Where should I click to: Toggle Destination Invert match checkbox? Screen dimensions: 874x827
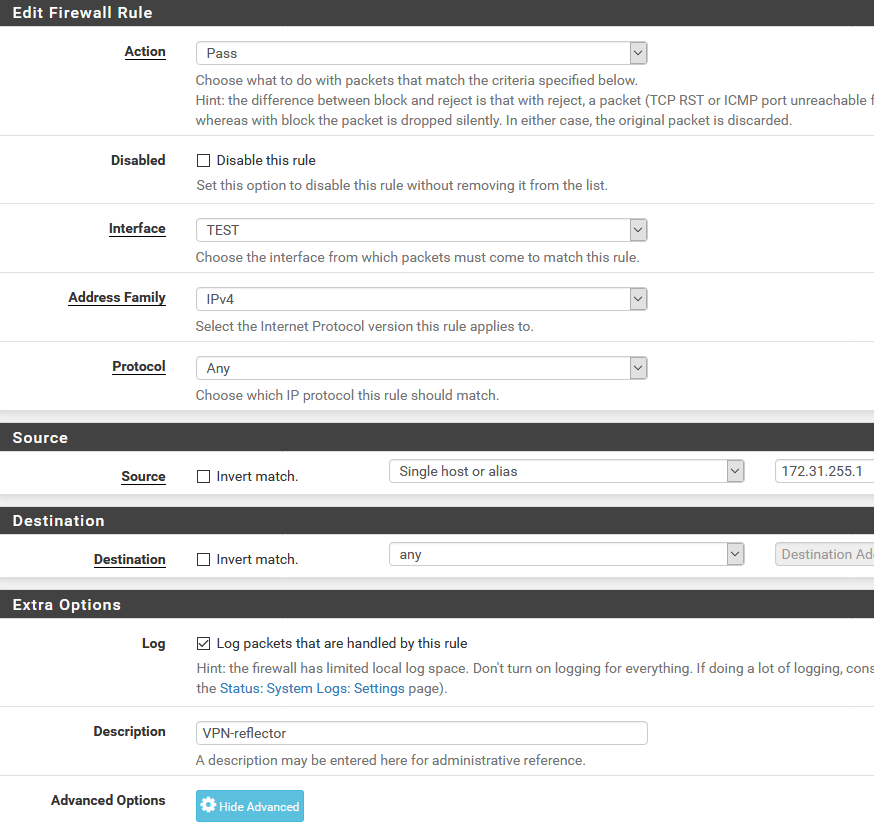pos(203,560)
